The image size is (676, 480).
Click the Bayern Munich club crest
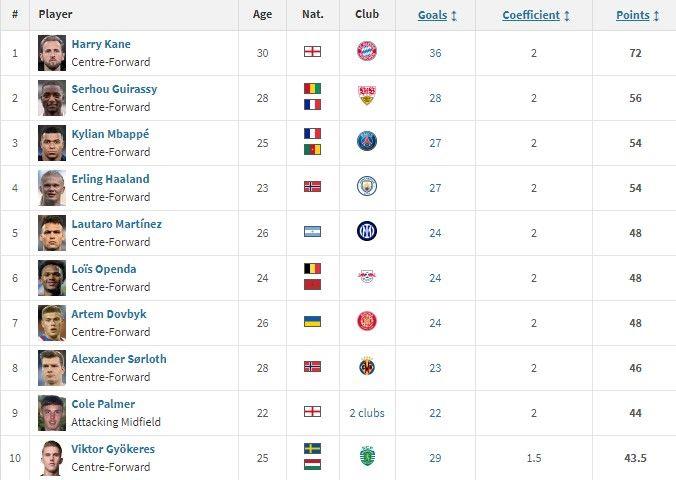[367, 52]
